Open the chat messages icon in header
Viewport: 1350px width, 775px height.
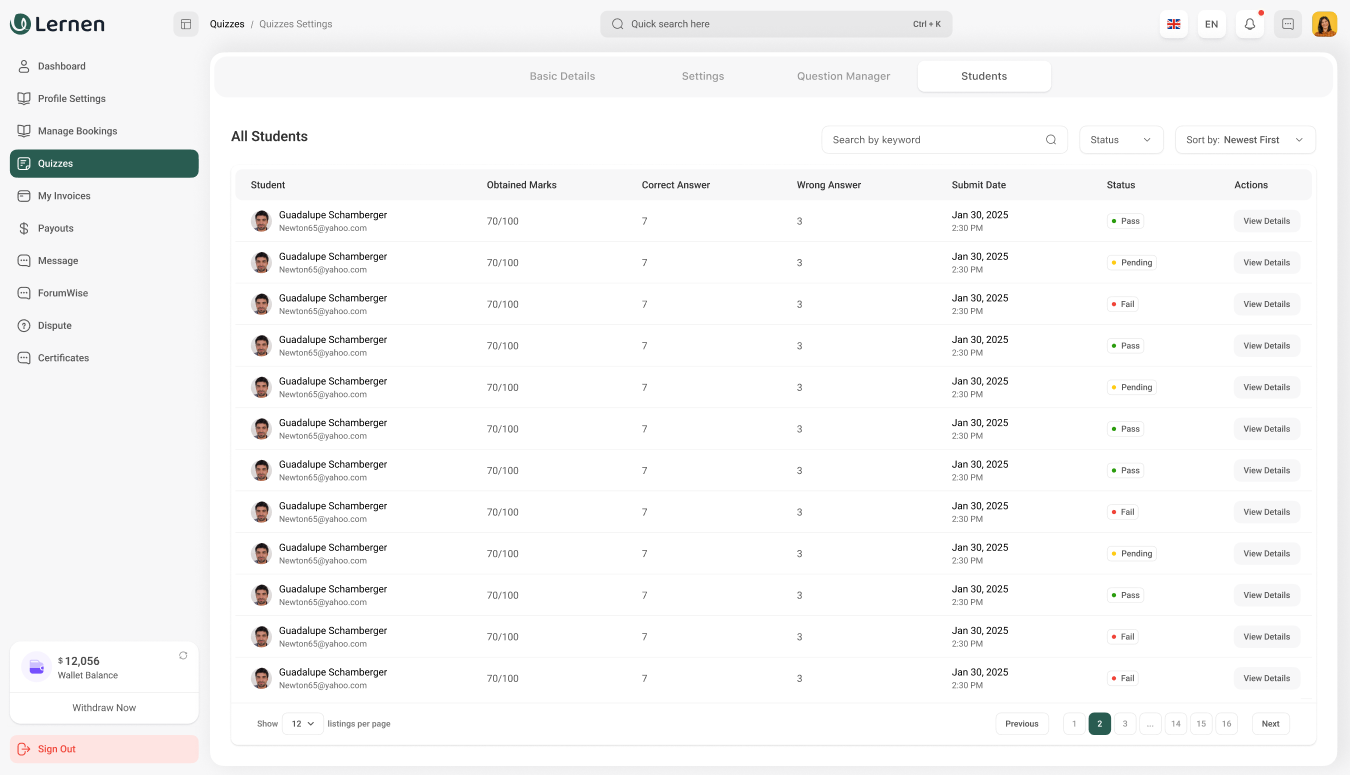[1287, 24]
